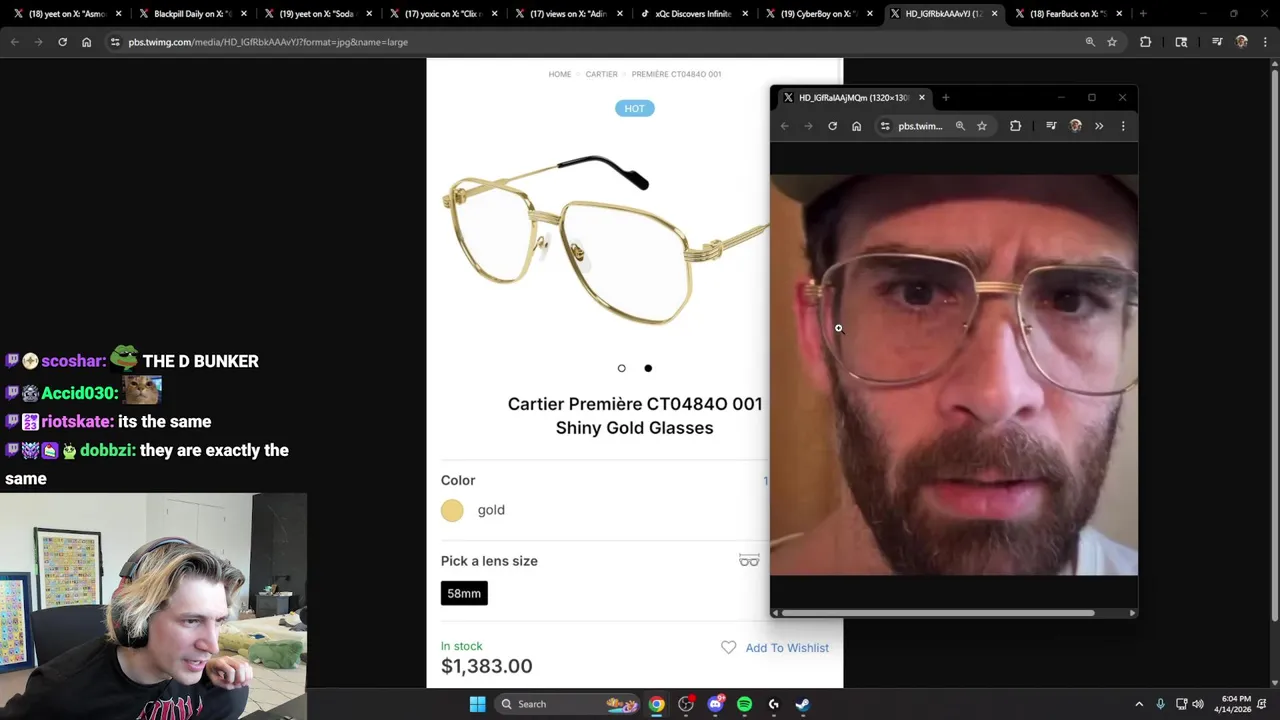The height and width of the screenshot is (720, 1280).
Task: Switch to the 'FearBuck on X' tab
Action: pyautogui.click(x=1068, y=14)
